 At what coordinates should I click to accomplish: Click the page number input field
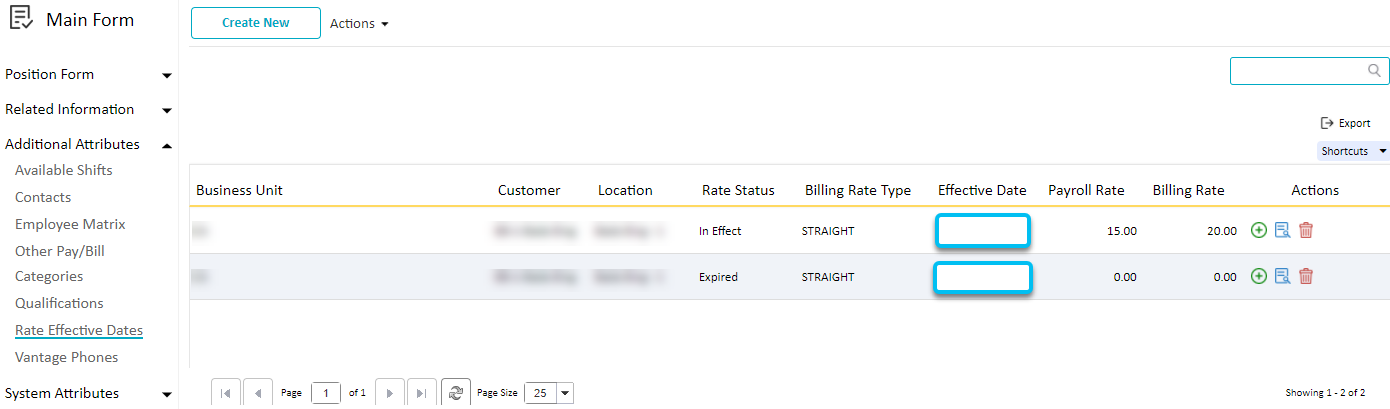pos(326,393)
